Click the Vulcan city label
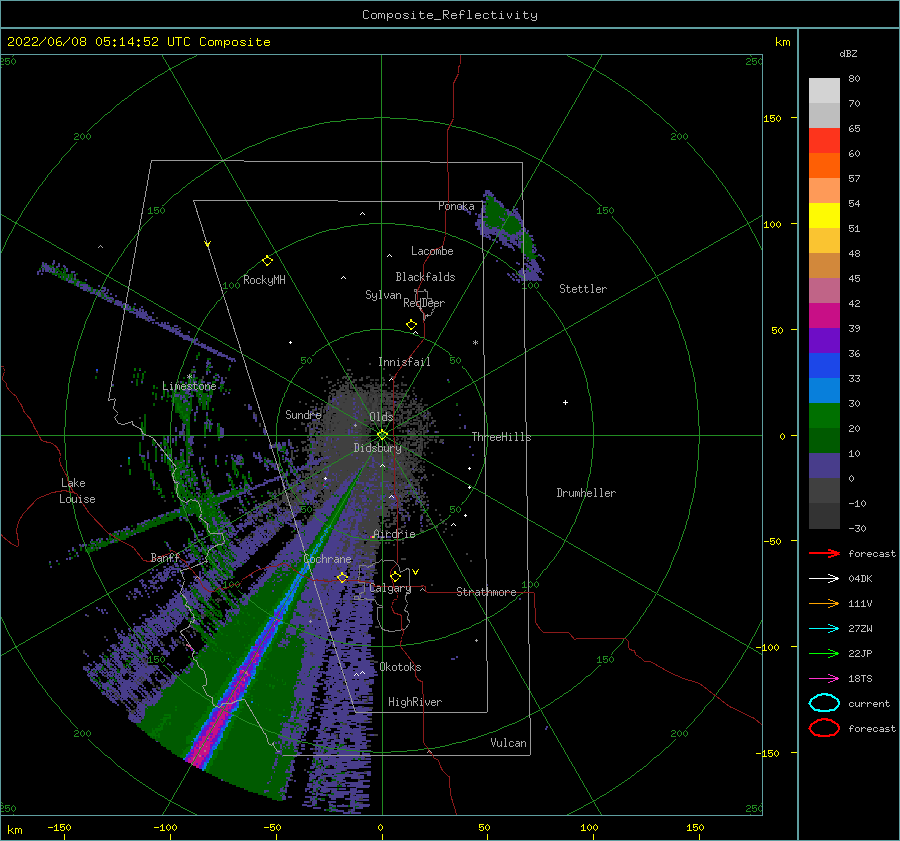This screenshot has height=841, width=900. (509, 743)
